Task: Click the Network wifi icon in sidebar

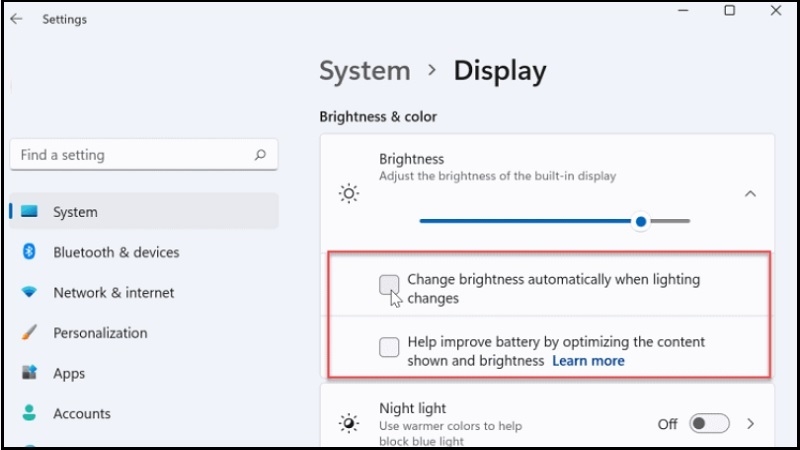Action: point(30,293)
